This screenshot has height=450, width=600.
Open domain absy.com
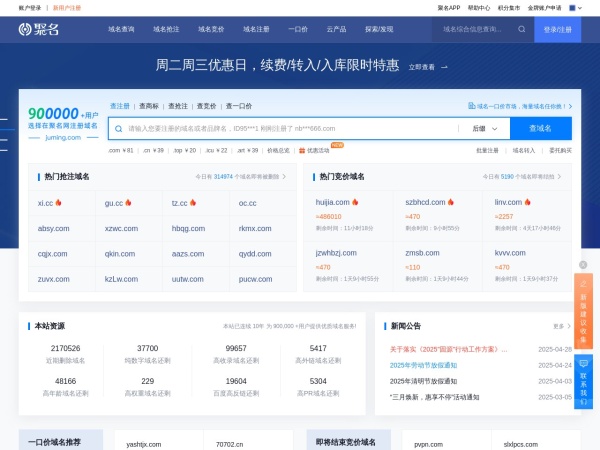[54, 228]
